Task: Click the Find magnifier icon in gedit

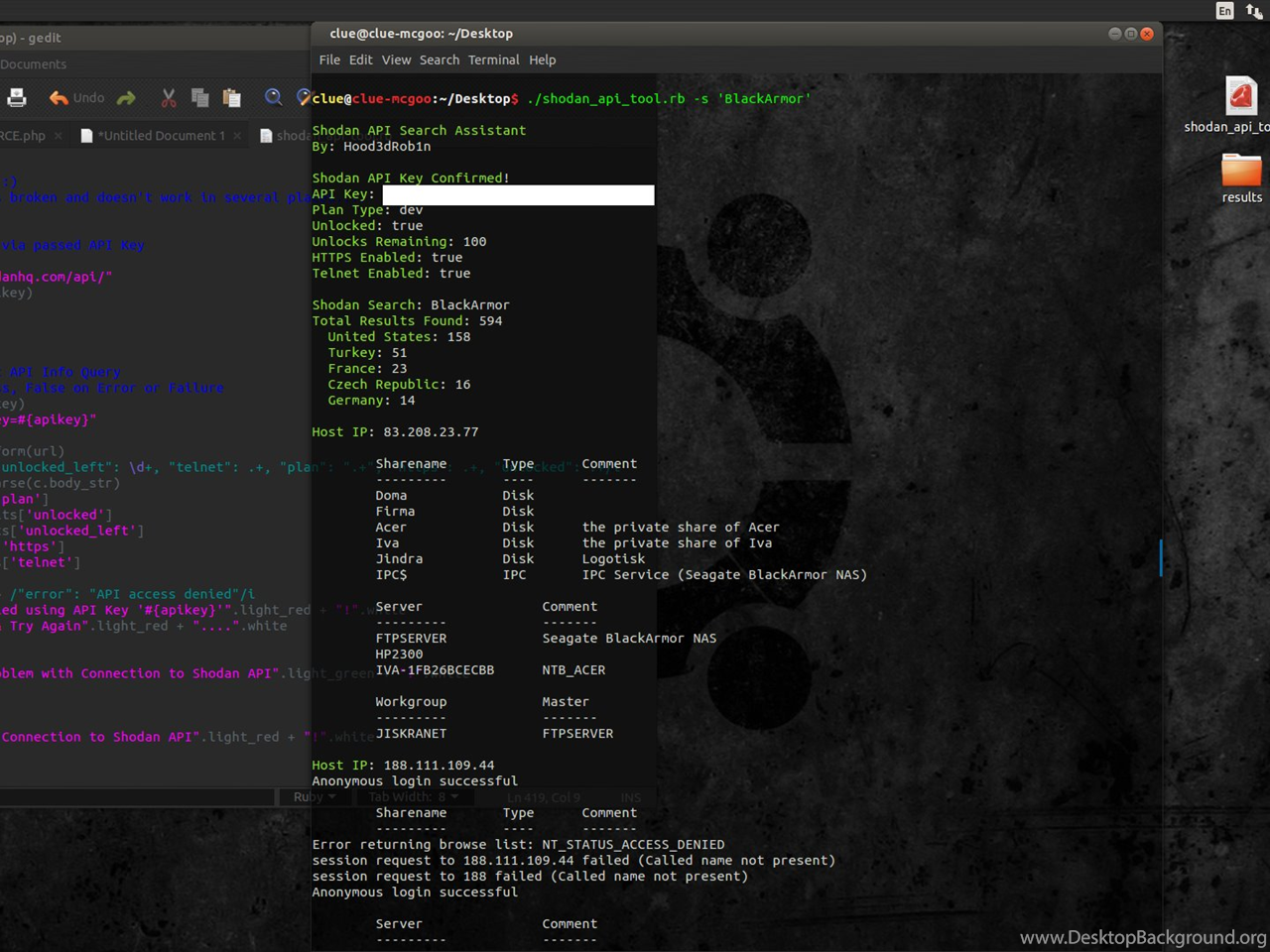Action: click(273, 97)
